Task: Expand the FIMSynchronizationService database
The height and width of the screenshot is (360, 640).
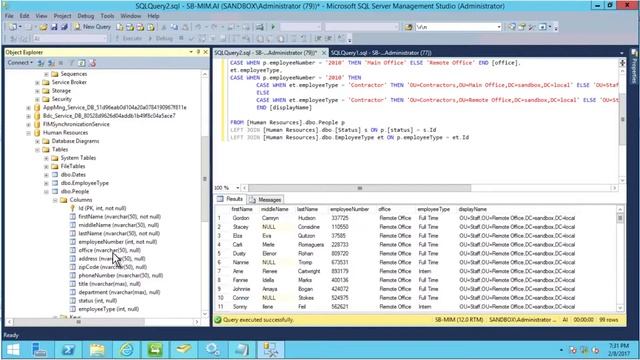Action: (29, 124)
